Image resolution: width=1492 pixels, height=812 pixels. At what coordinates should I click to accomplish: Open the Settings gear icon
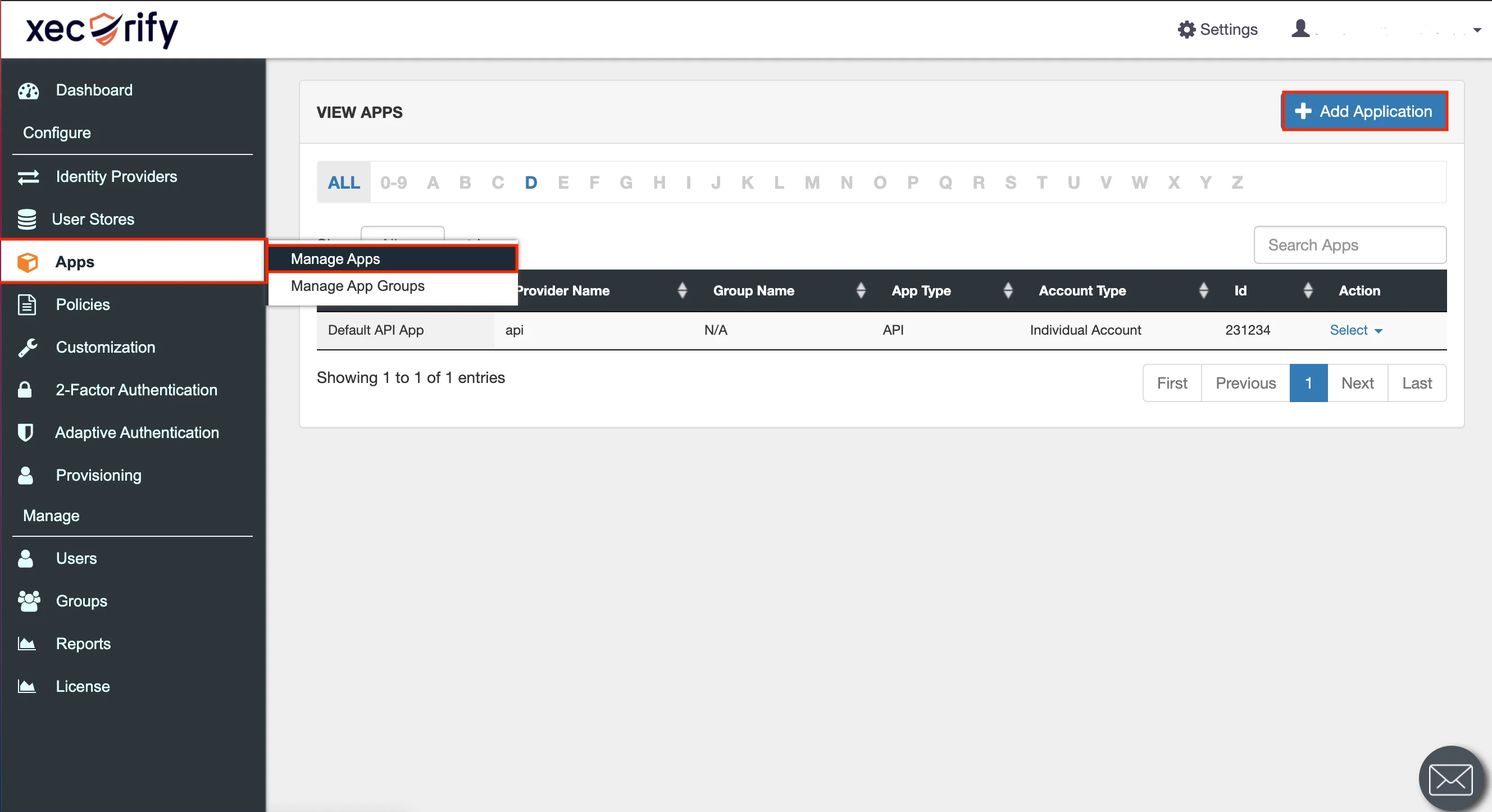click(x=1187, y=30)
